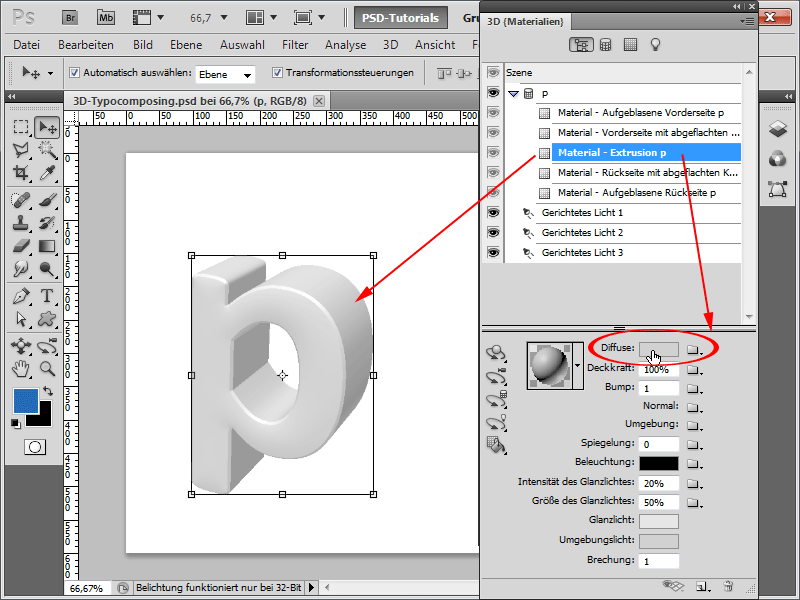The height and width of the screenshot is (600, 800).
Task: Toggle Automatisch auswählen checkbox
Action: pyautogui.click(x=74, y=72)
